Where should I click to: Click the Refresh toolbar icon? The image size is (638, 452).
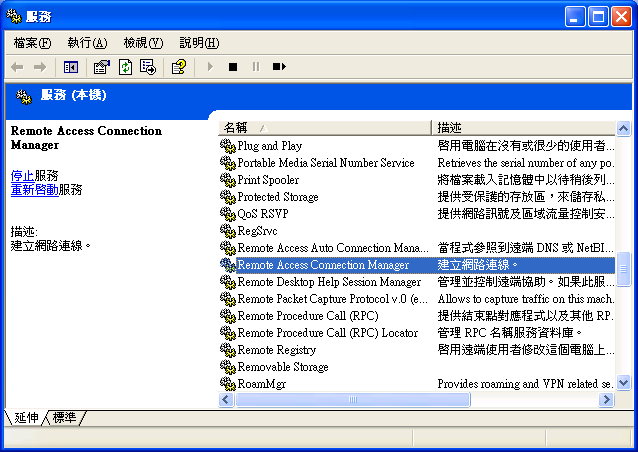[x=125, y=67]
